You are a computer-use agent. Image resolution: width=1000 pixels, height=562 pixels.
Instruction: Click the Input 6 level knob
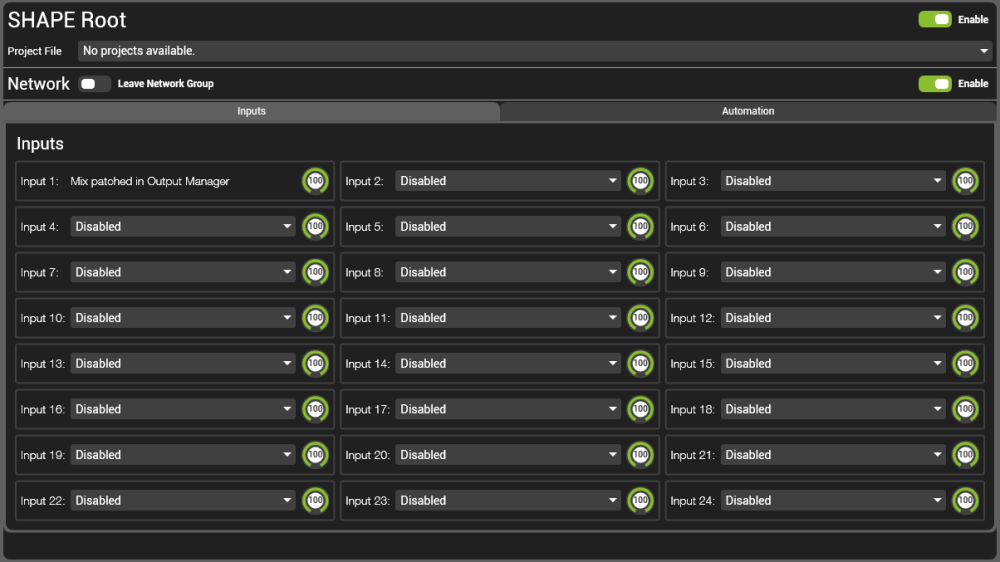coord(965,227)
